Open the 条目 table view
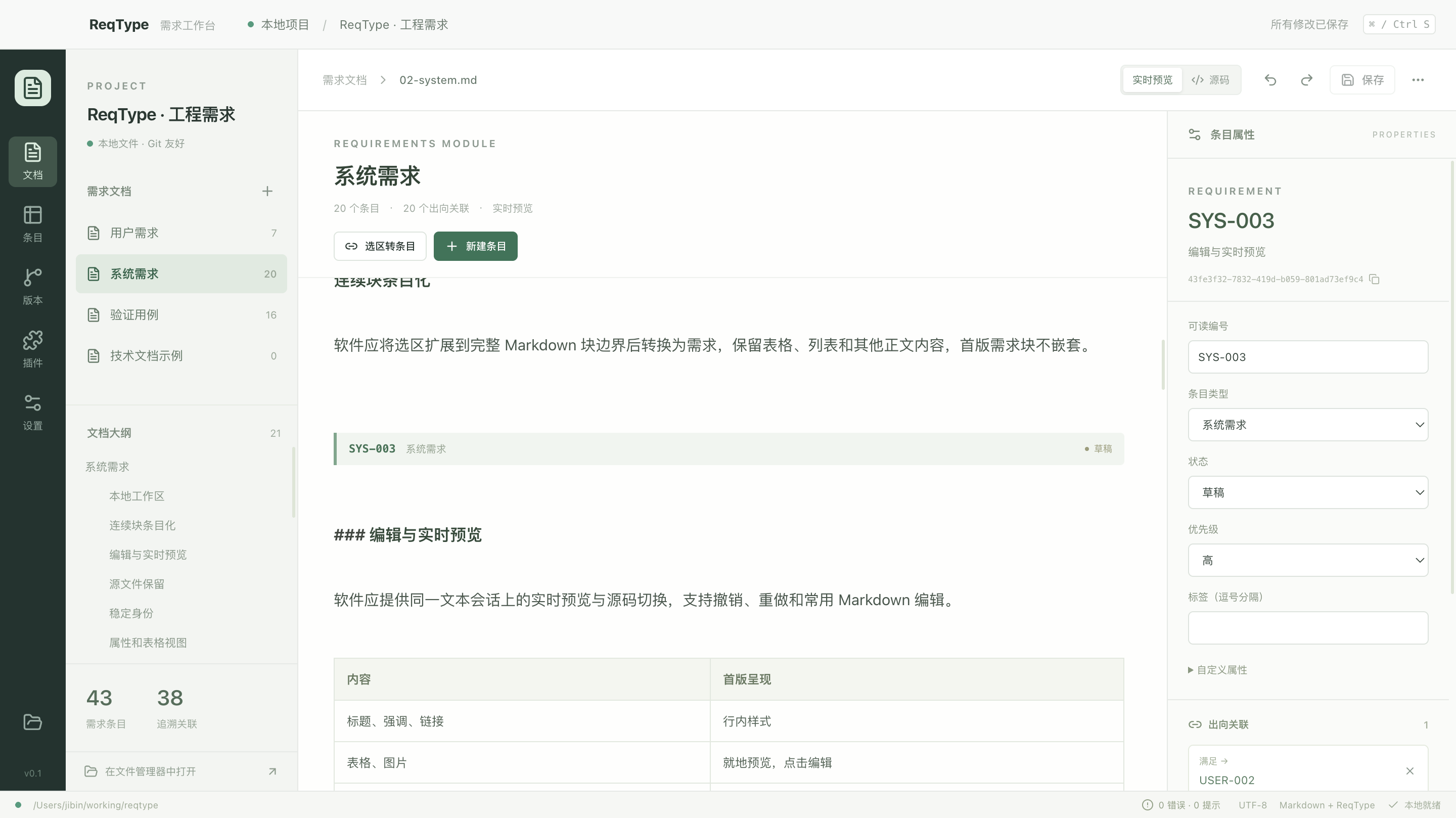 click(x=32, y=224)
